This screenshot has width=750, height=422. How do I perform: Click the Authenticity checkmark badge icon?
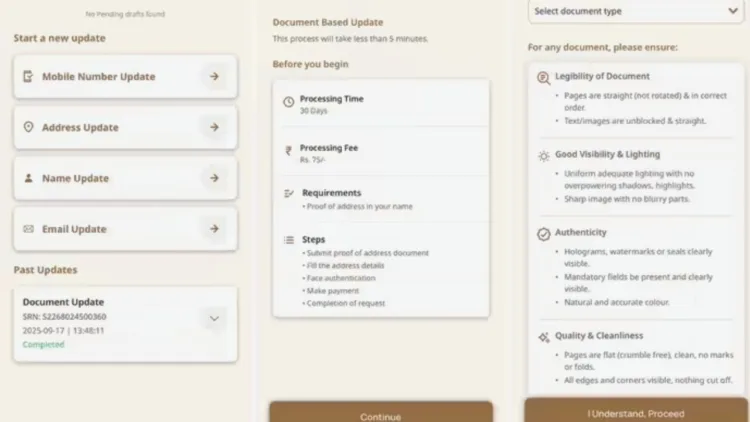point(543,234)
